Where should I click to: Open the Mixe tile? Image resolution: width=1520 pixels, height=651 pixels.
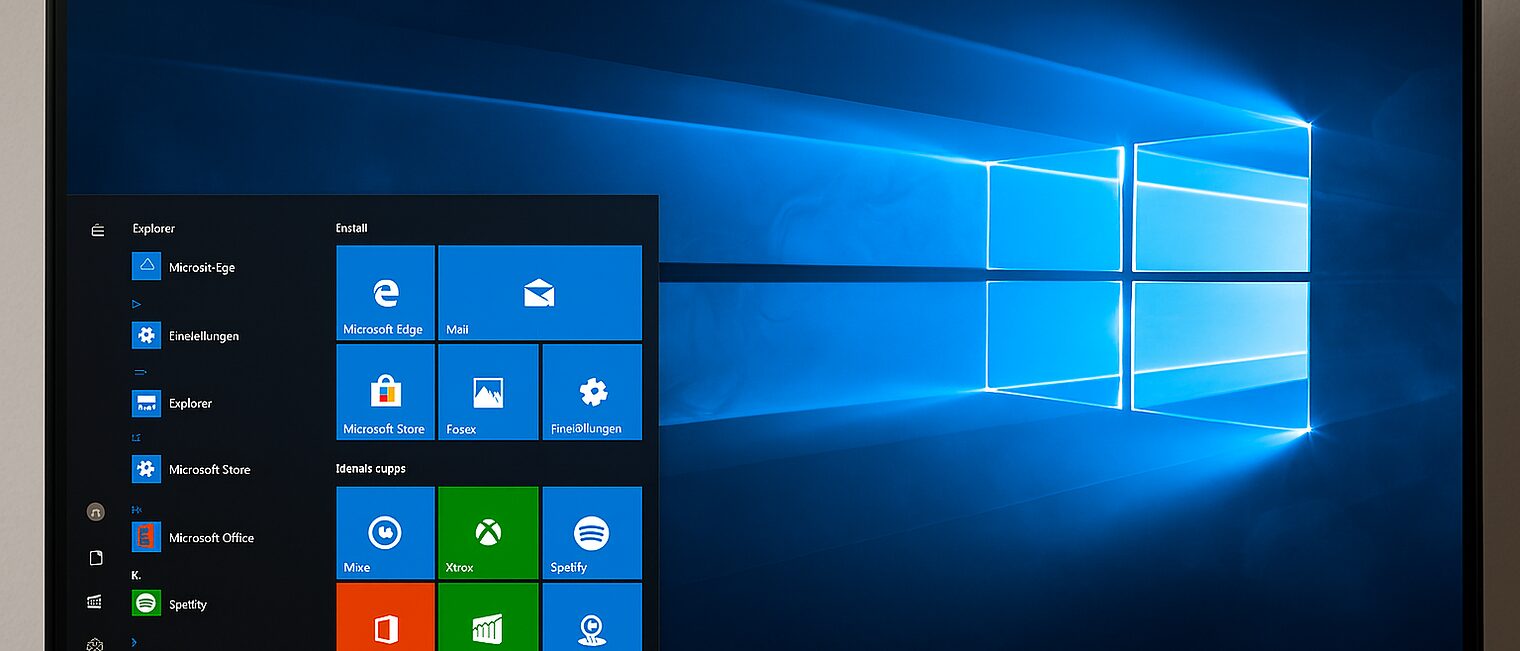[385, 533]
